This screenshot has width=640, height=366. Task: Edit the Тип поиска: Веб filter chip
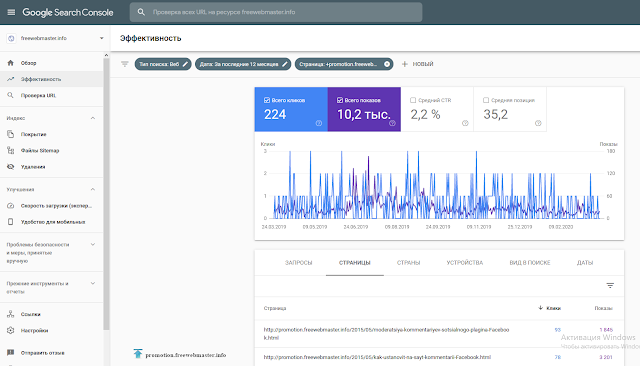click(163, 64)
